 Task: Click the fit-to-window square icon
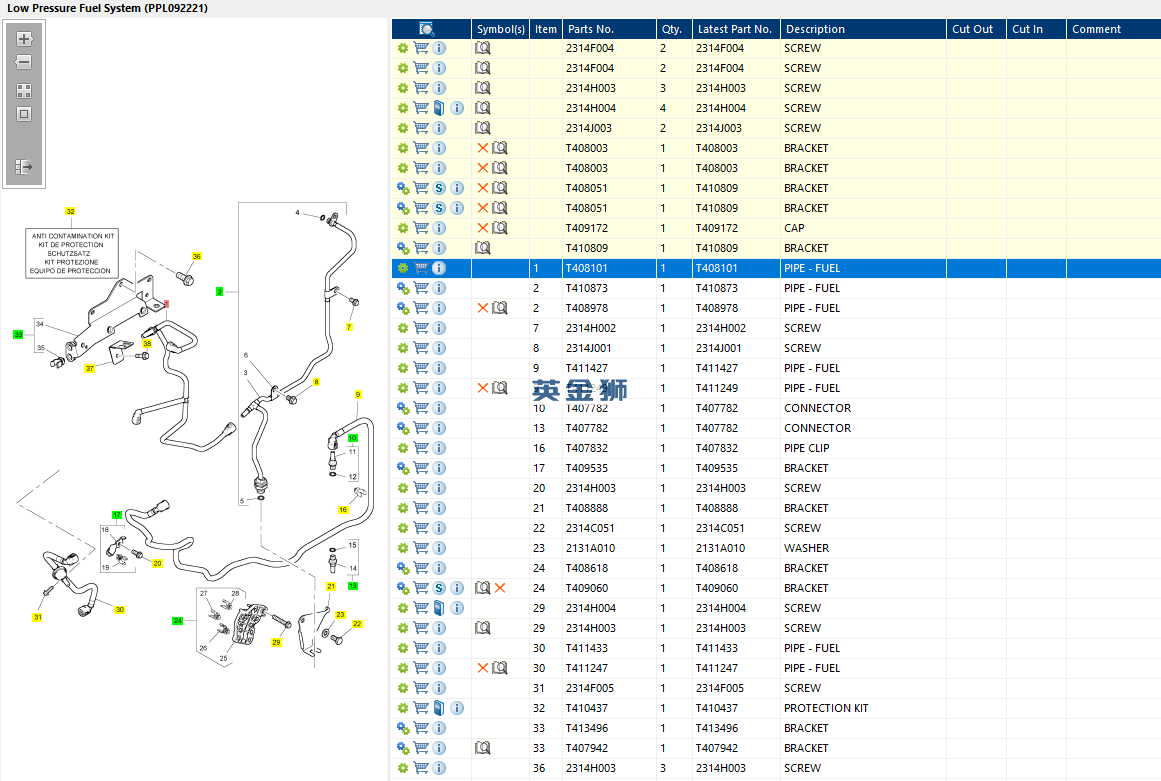[x=24, y=114]
